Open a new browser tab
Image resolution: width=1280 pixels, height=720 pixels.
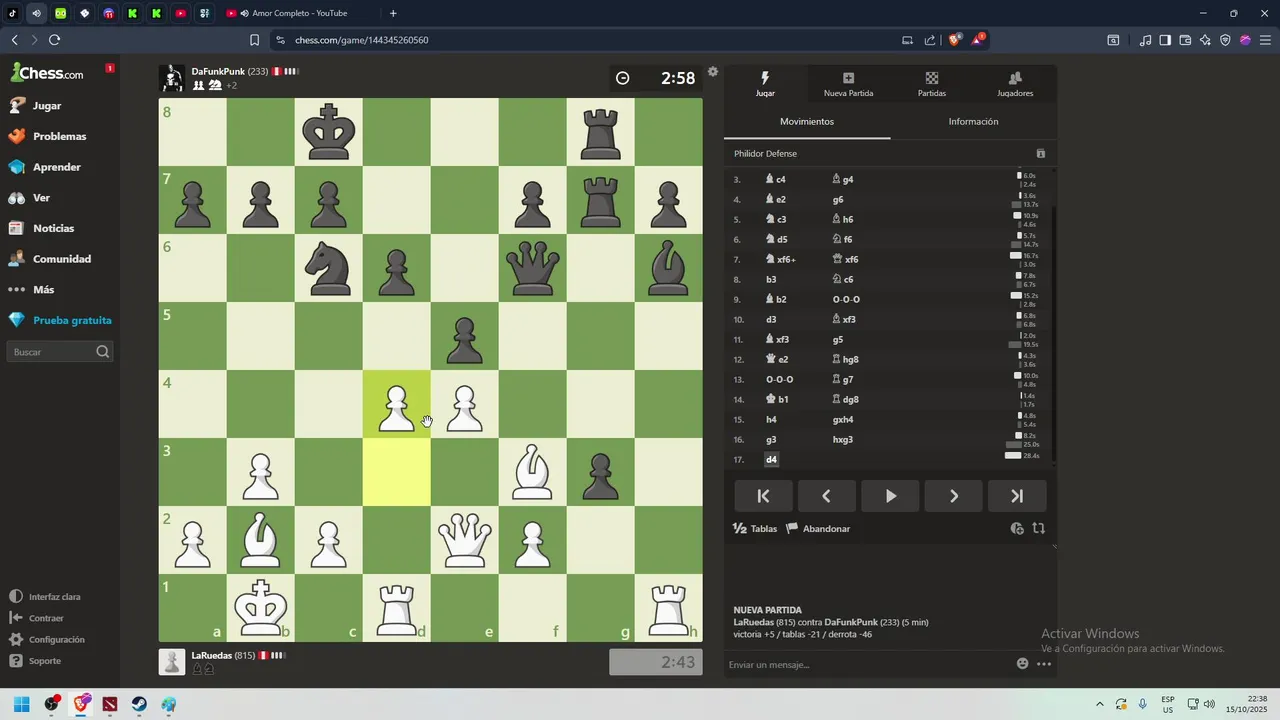[x=393, y=13]
